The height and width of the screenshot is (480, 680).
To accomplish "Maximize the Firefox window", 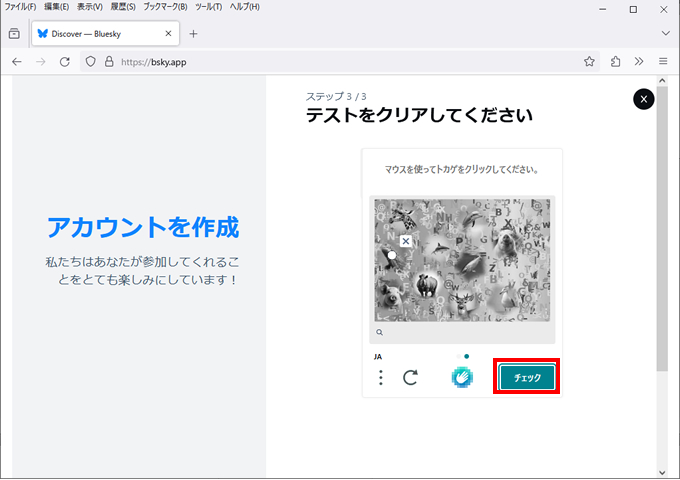I will [633, 9].
